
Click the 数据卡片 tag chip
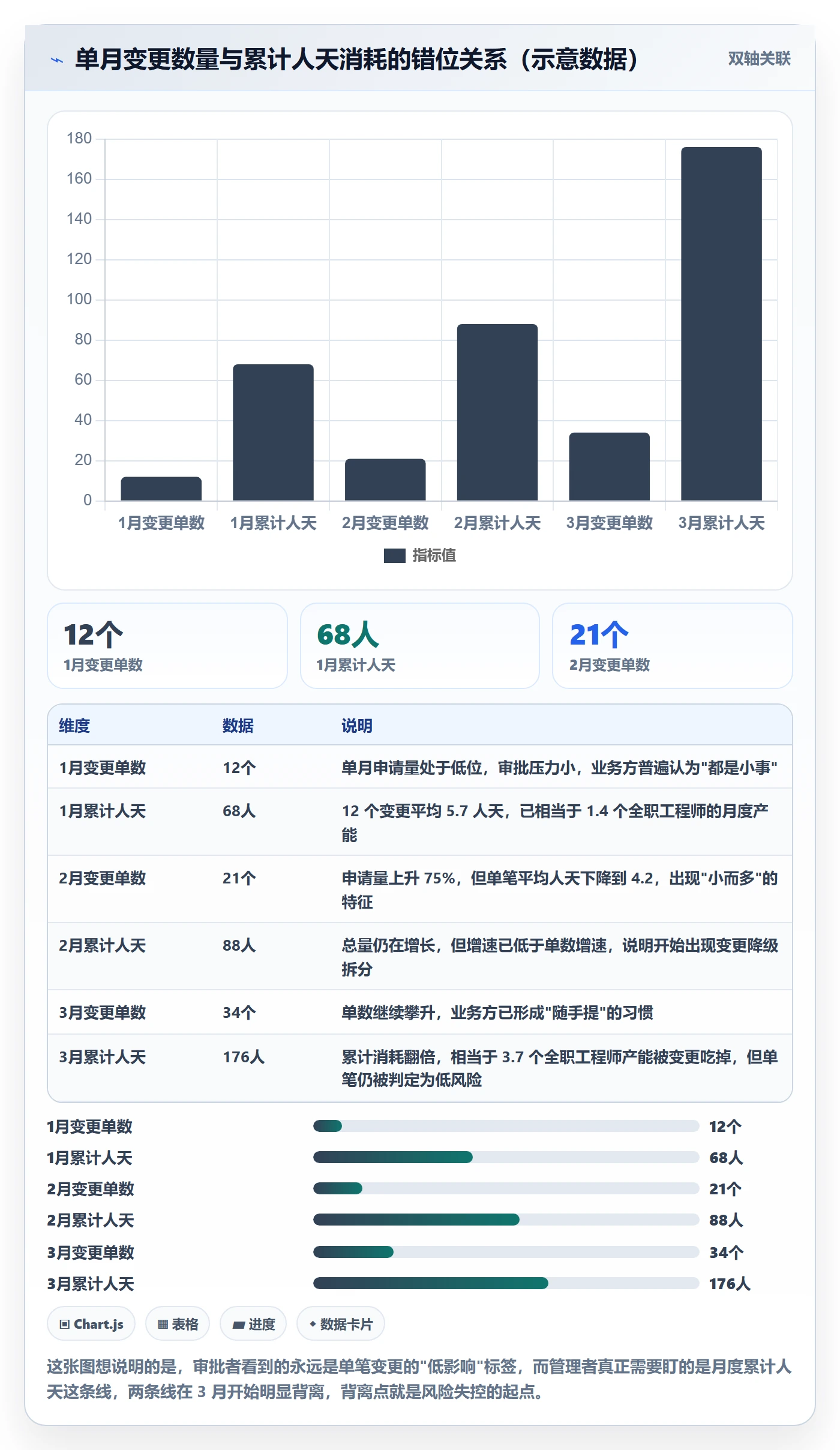coord(341,1323)
